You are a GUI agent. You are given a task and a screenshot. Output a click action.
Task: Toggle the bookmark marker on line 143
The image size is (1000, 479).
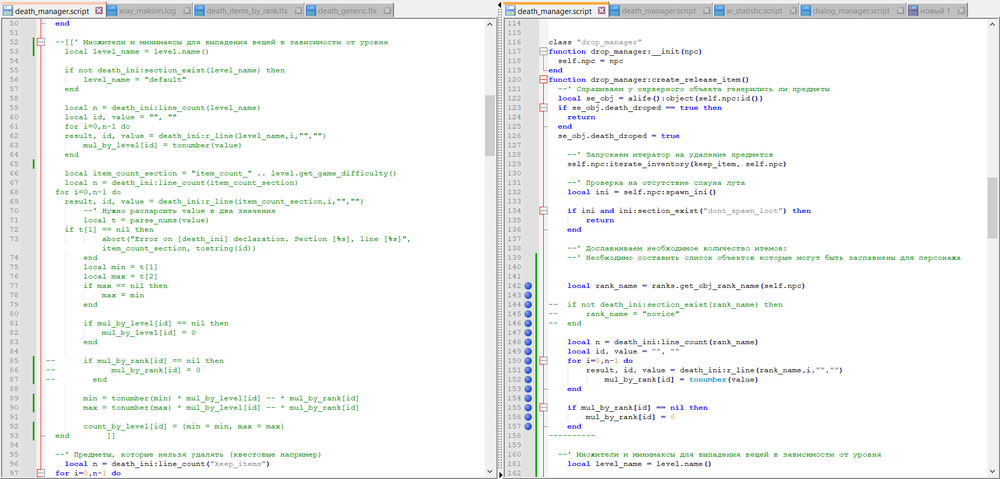point(528,295)
